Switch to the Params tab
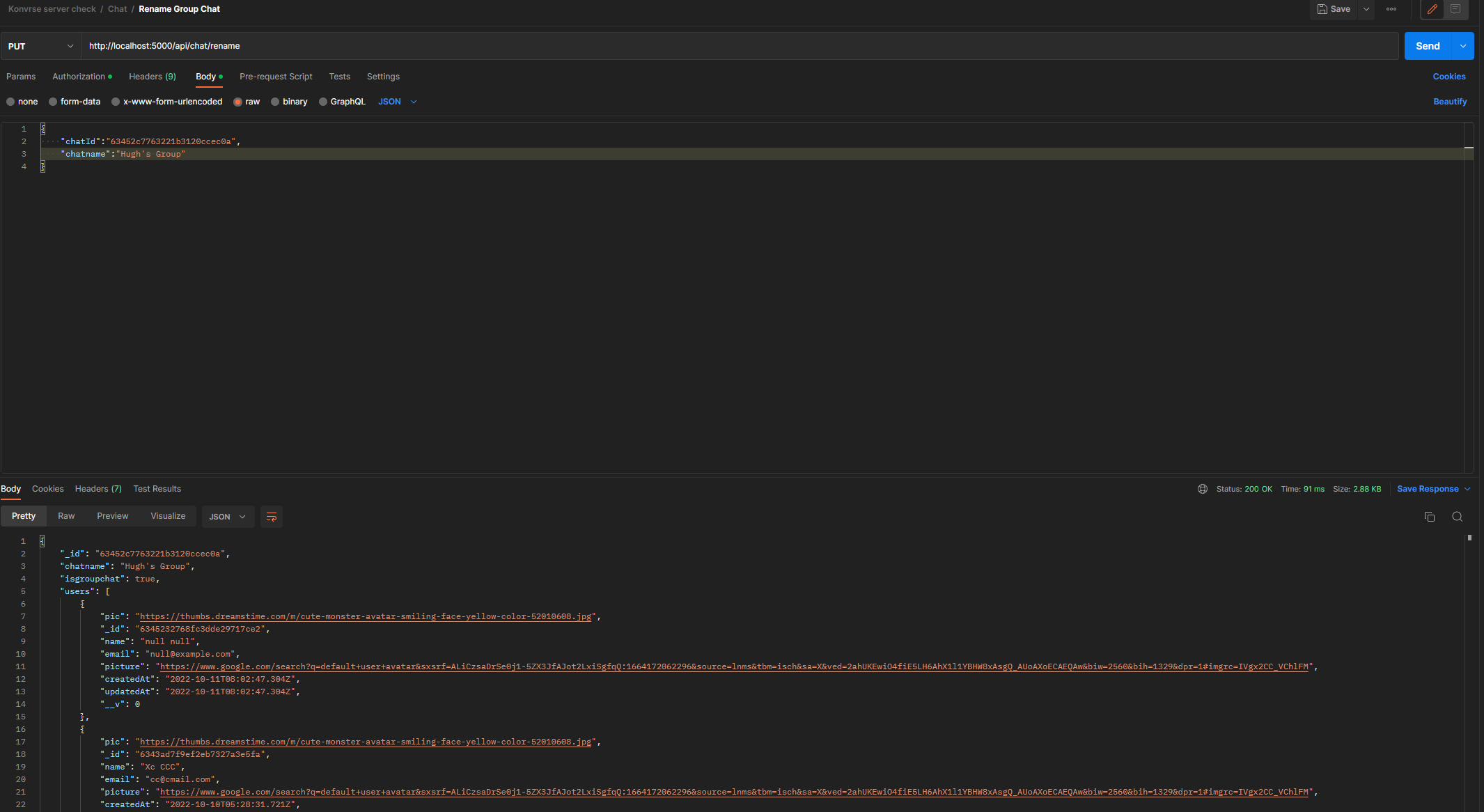The height and width of the screenshot is (812, 1484). click(x=21, y=77)
